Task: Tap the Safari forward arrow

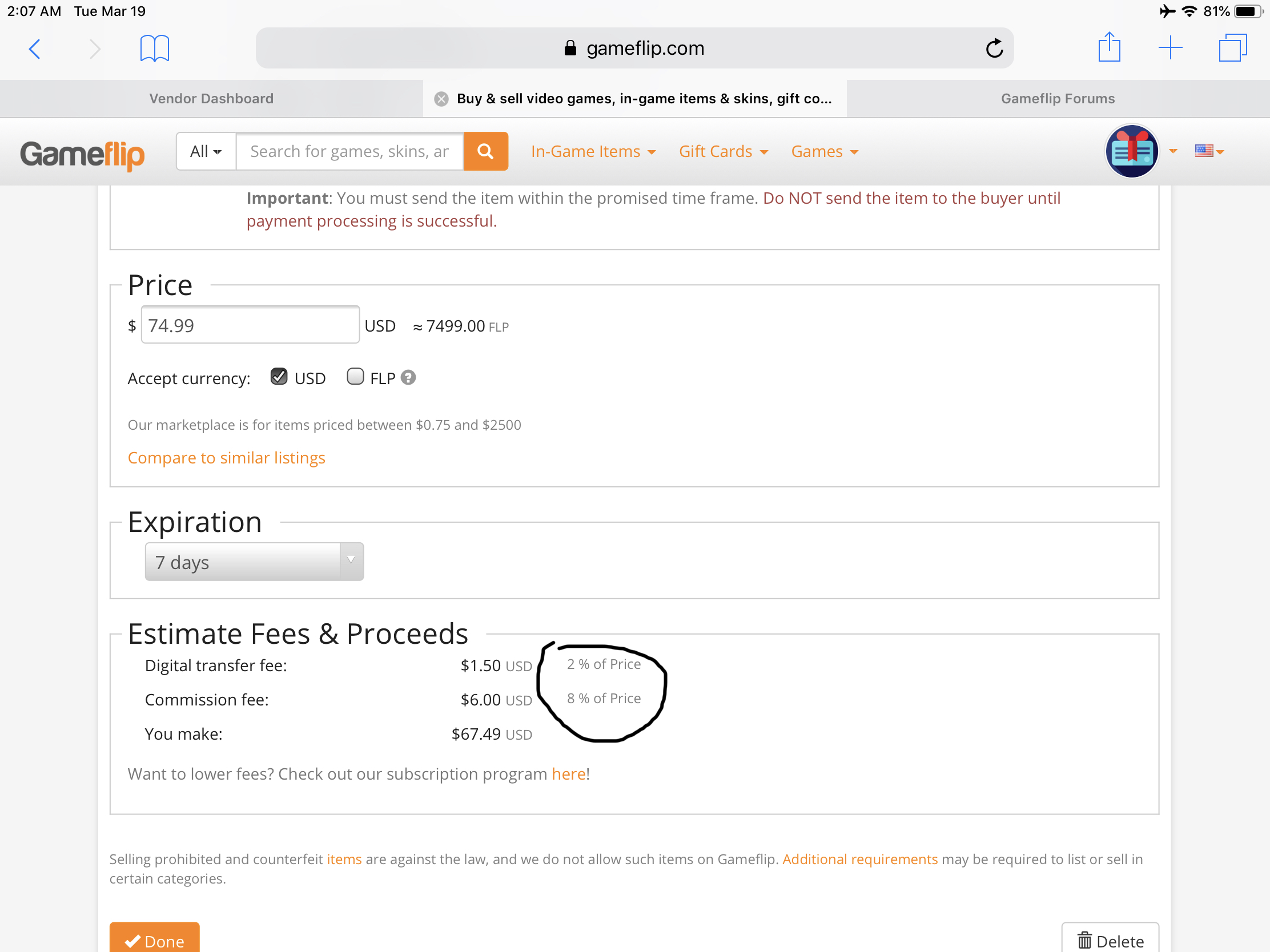Action: coord(95,49)
